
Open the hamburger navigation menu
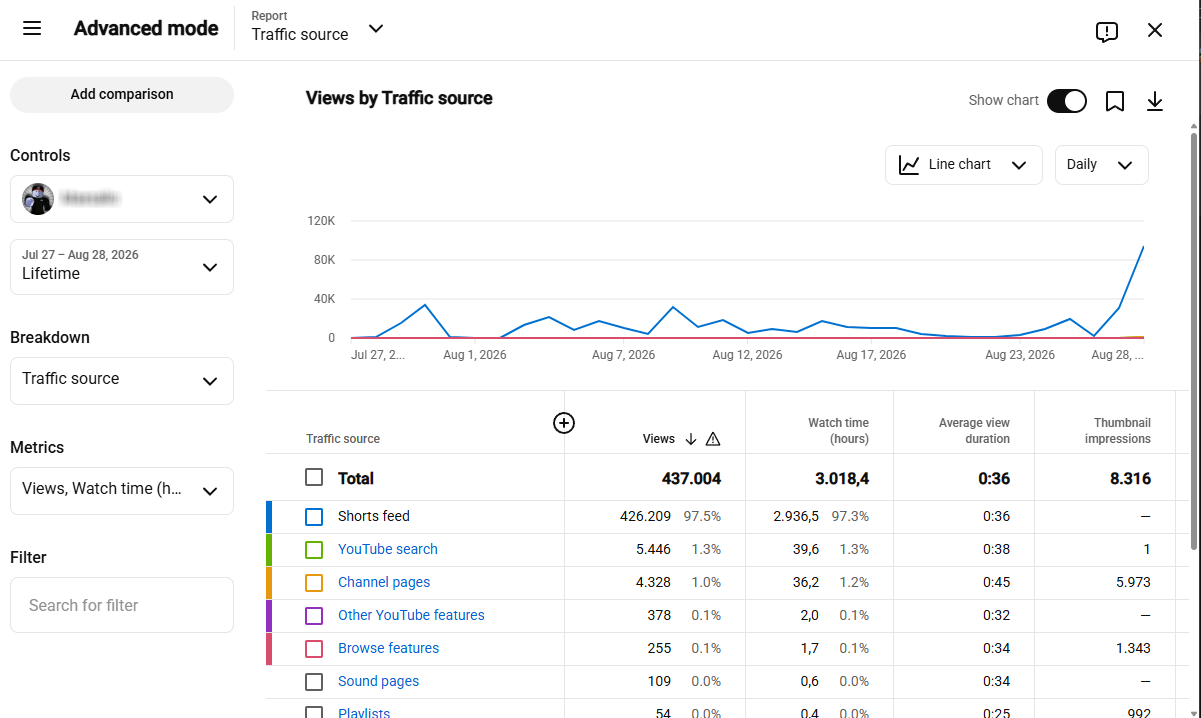[x=32, y=29]
